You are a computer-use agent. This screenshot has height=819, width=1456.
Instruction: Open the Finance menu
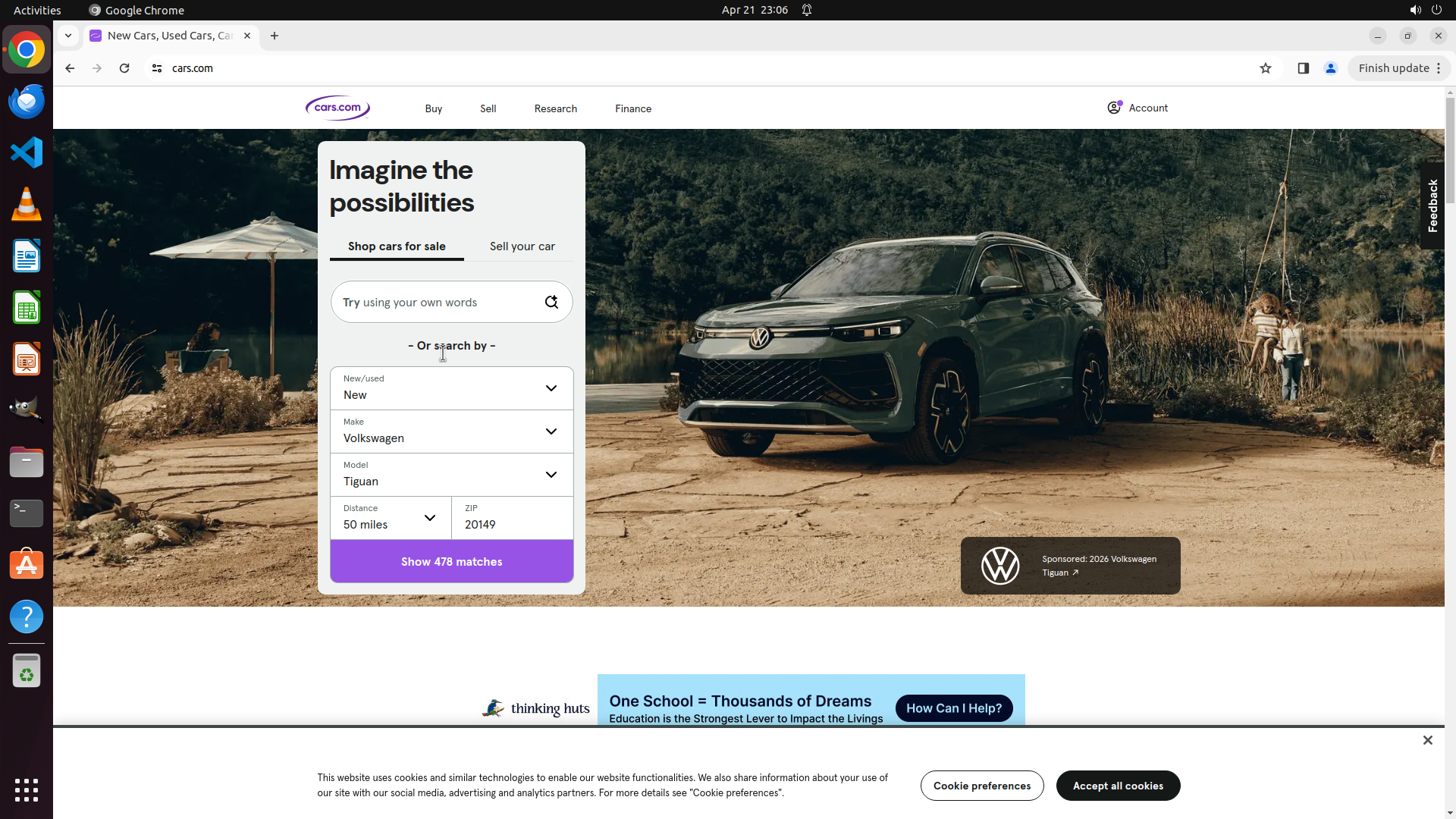point(633,108)
